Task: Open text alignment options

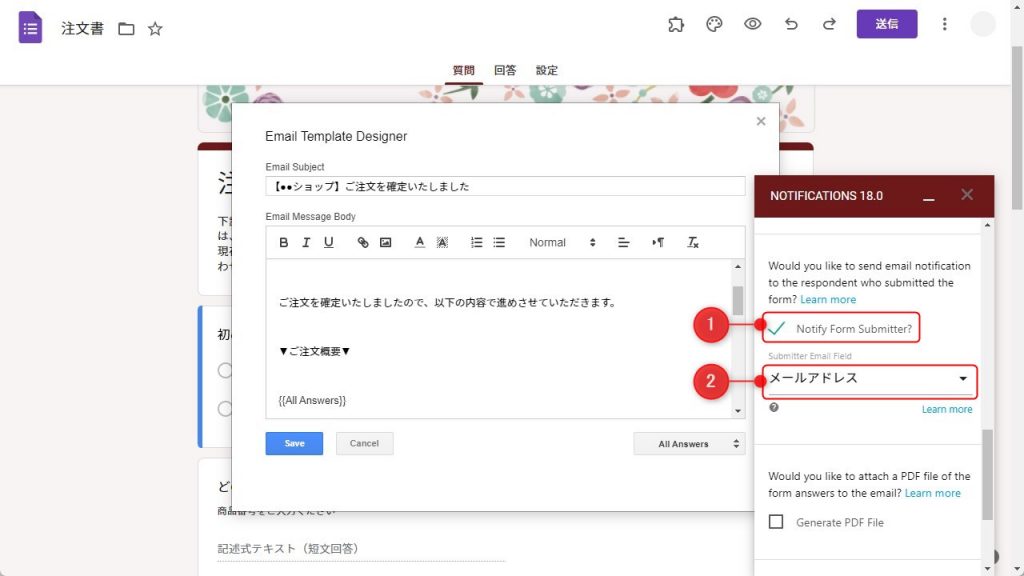Action: (x=624, y=242)
